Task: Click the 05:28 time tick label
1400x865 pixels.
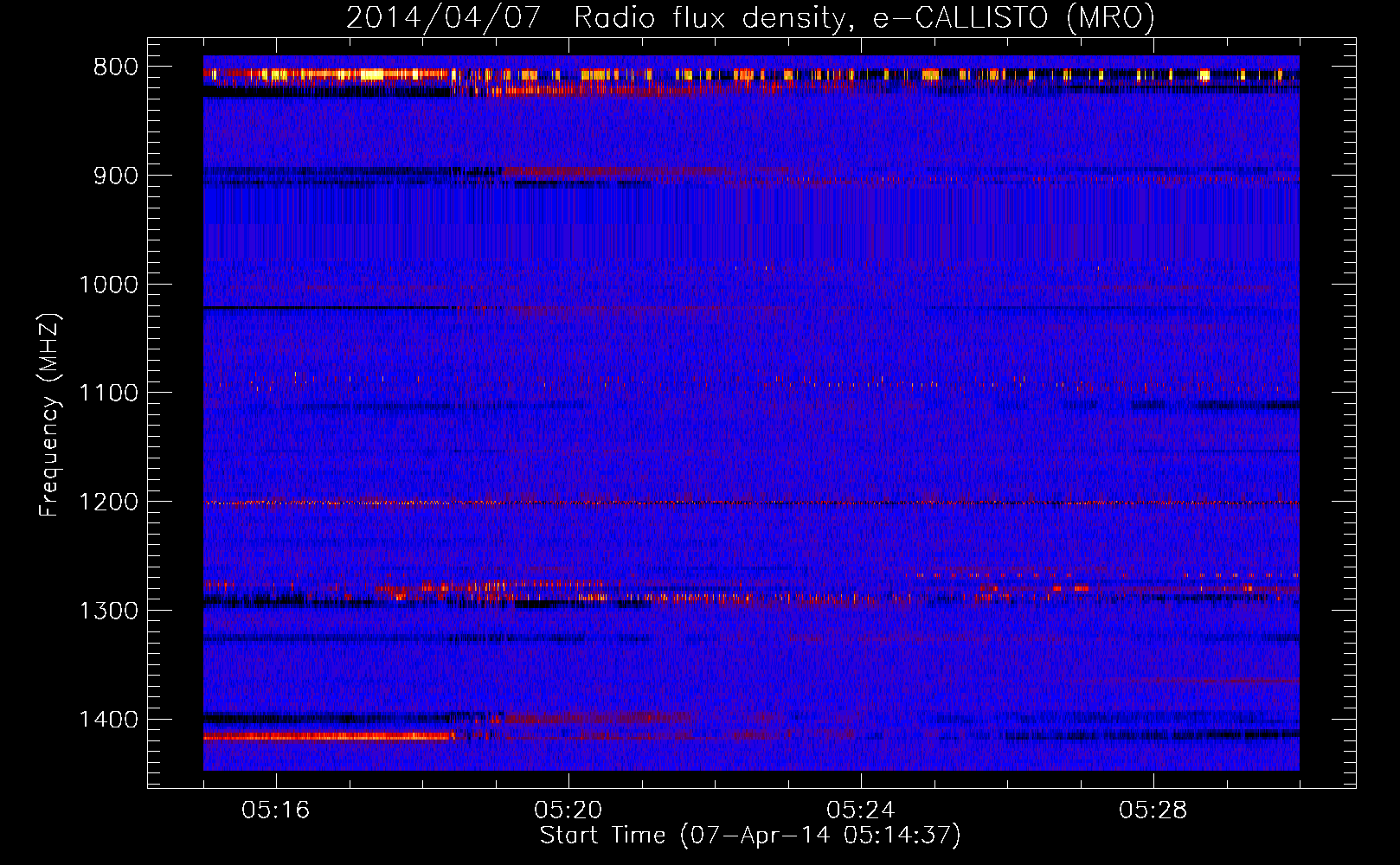Action: coord(1153,811)
